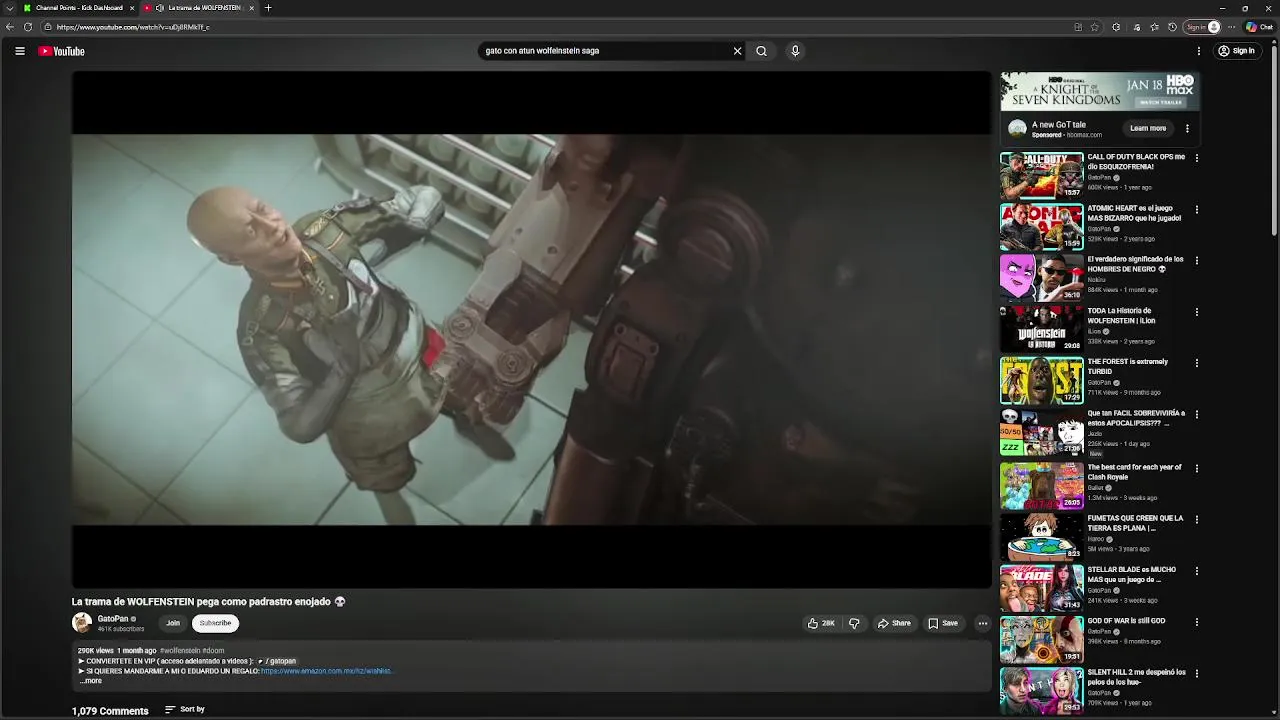The height and width of the screenshot is (720, 1280).
Task: Open the #doom hashtag
Action: click(x=213, y=651)
